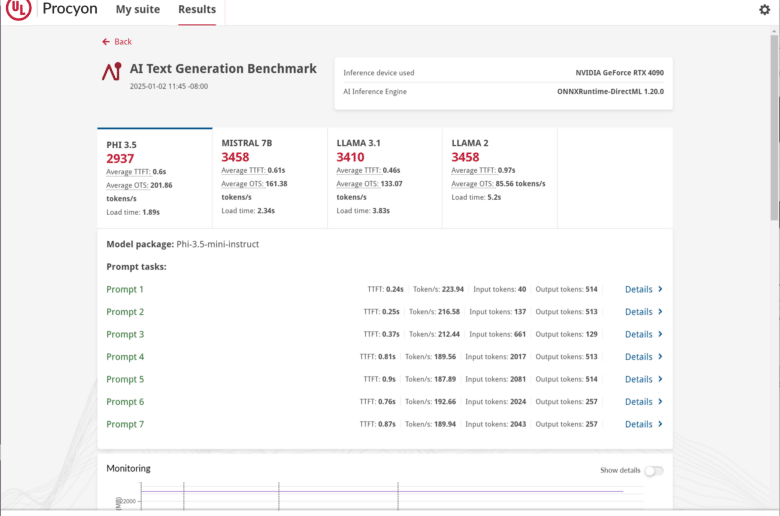Open Details for Prompt 2

639,311
